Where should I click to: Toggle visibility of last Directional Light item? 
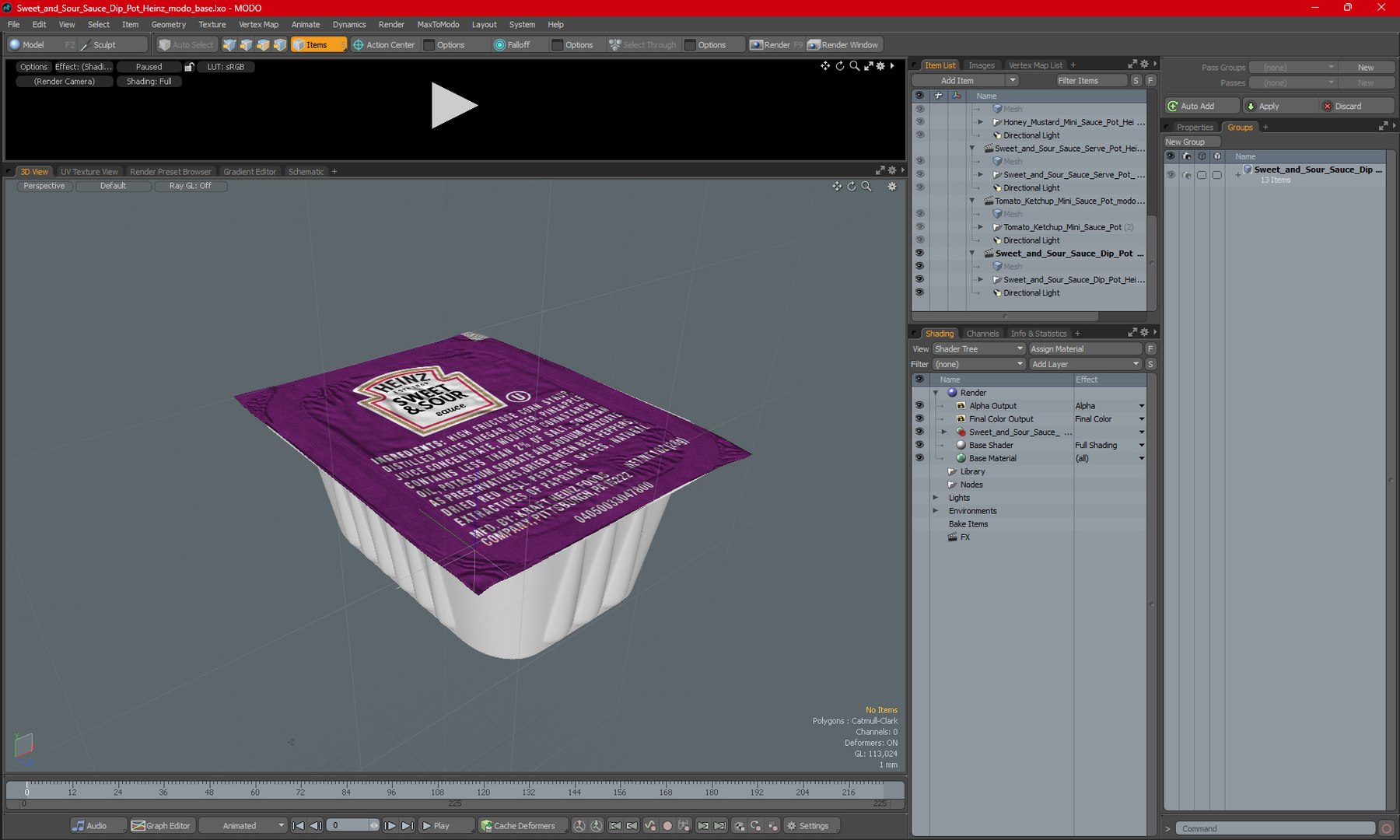point(919,292)
